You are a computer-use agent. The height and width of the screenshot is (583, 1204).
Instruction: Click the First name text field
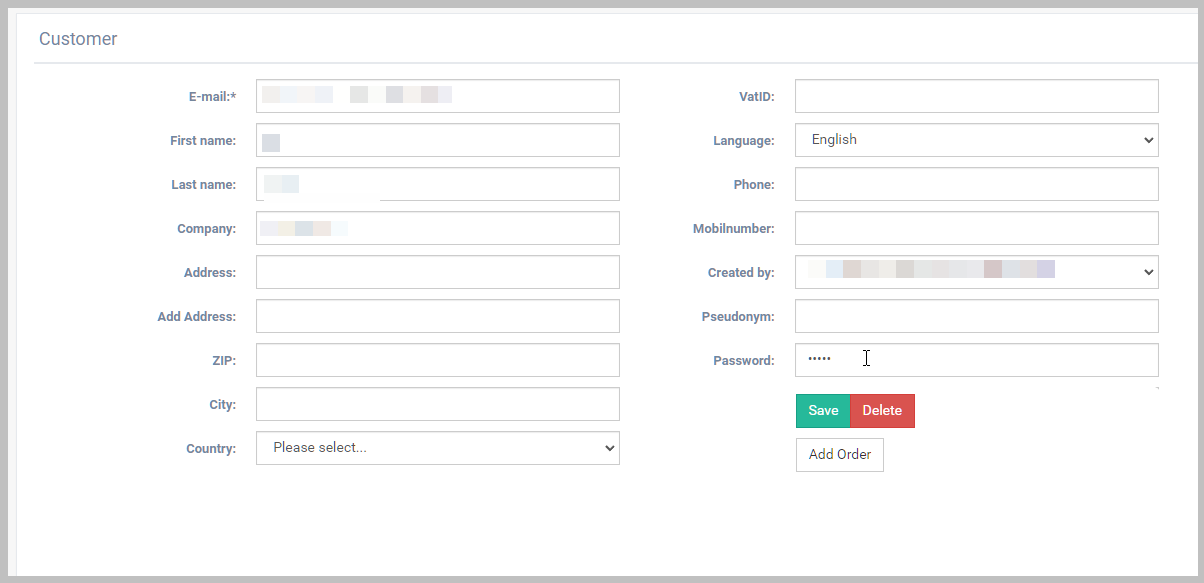[x=437, y=140]
